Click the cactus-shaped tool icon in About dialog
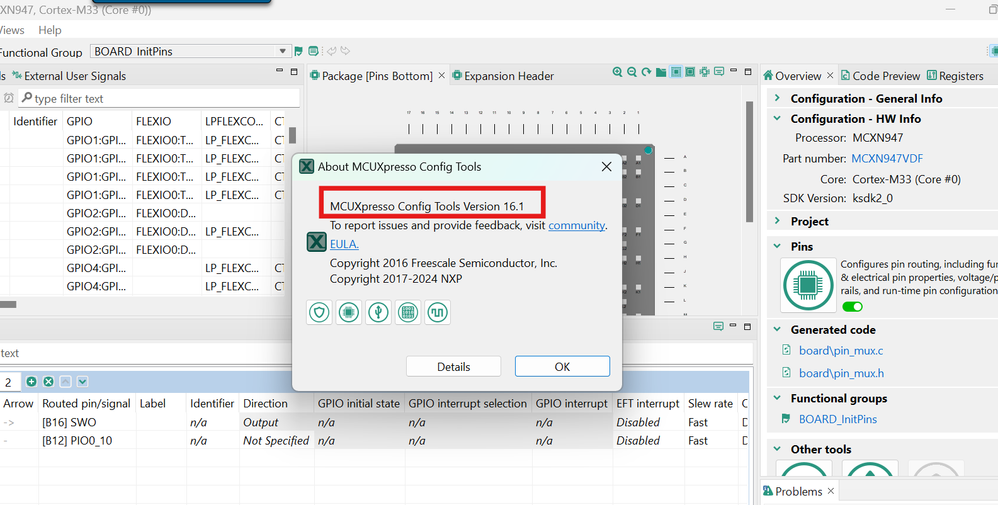The image size is (998, 505). coord(379,312)
